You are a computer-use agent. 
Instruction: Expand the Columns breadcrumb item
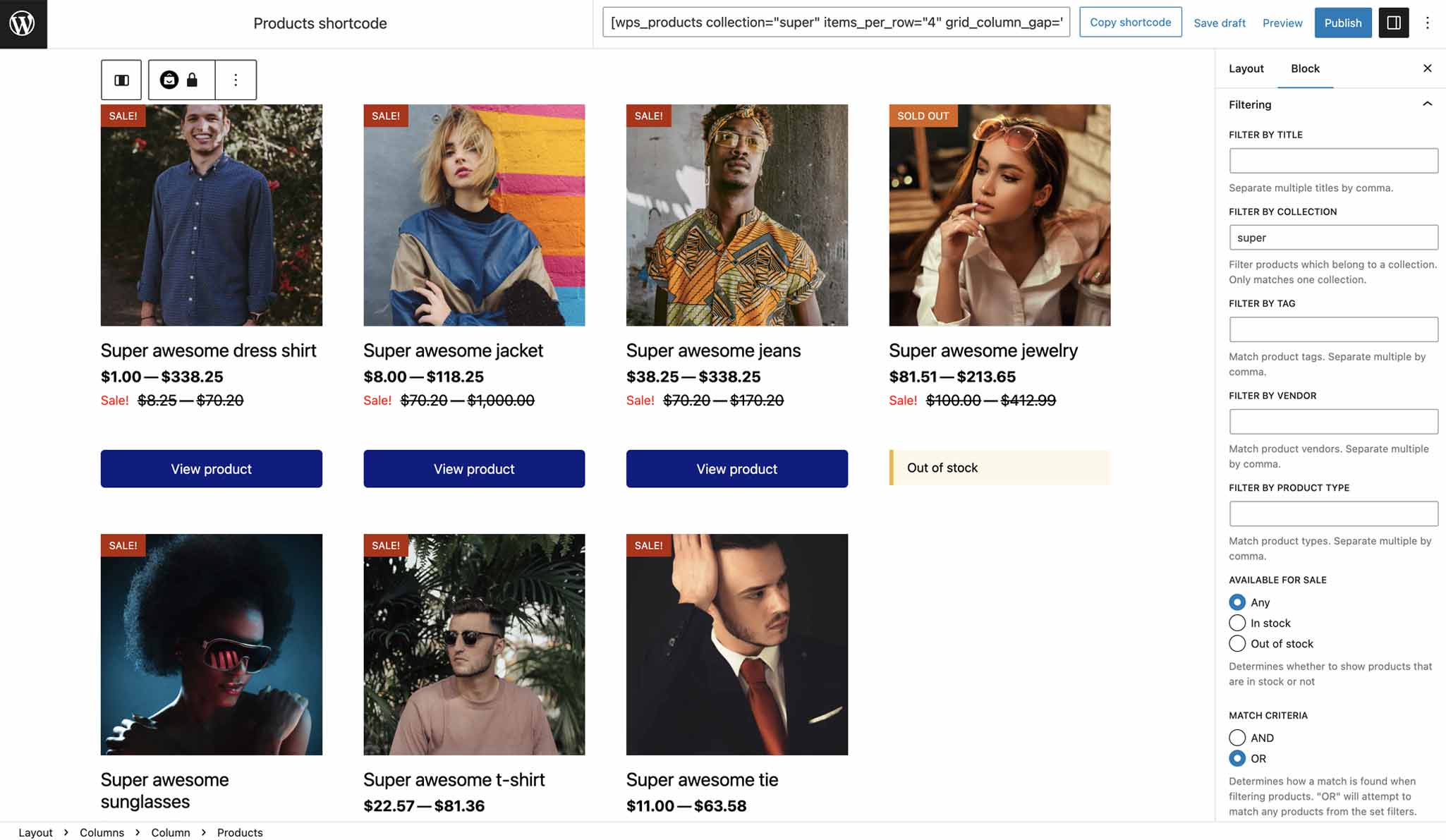tap(101, 831)
